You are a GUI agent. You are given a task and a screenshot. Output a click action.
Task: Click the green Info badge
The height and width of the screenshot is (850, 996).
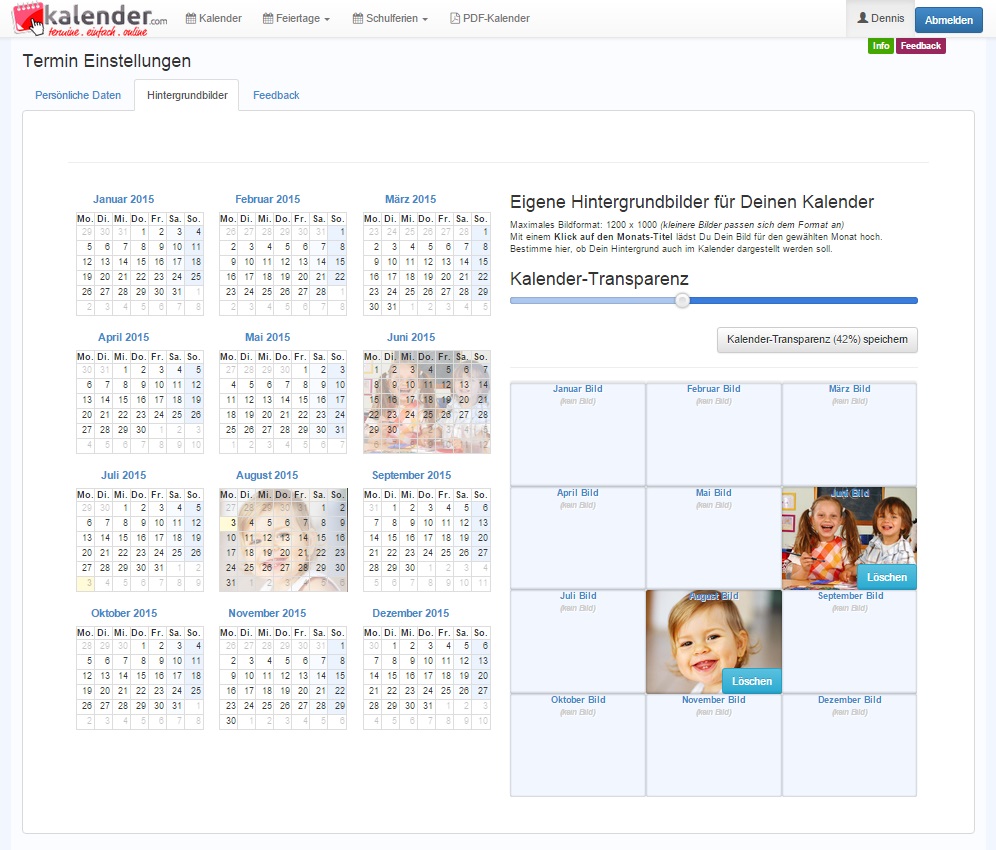pos(879,46)
